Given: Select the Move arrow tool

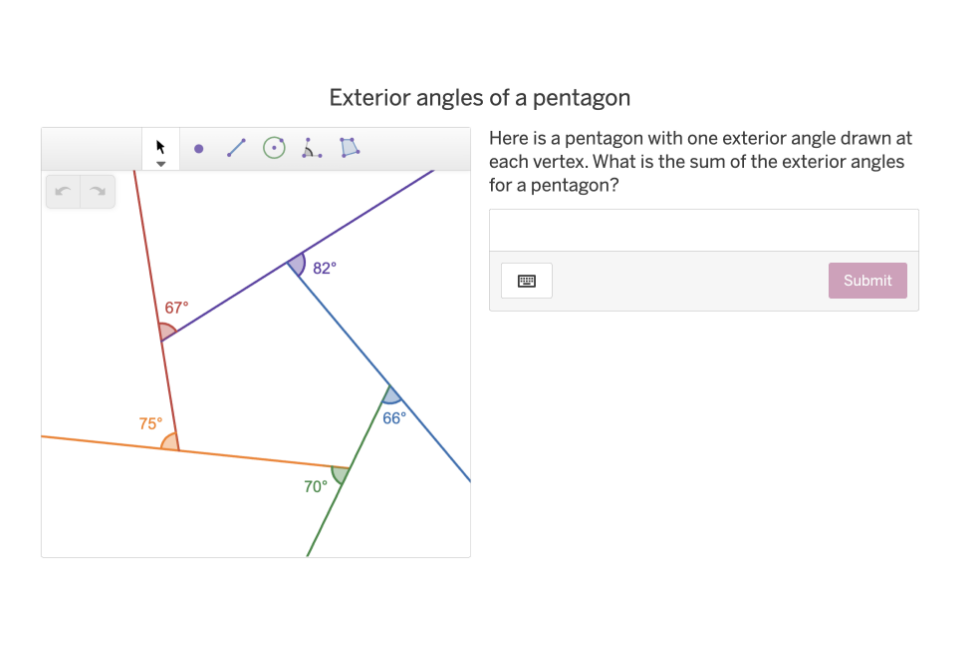Looking at the screenshot, I should pos(160,145).
